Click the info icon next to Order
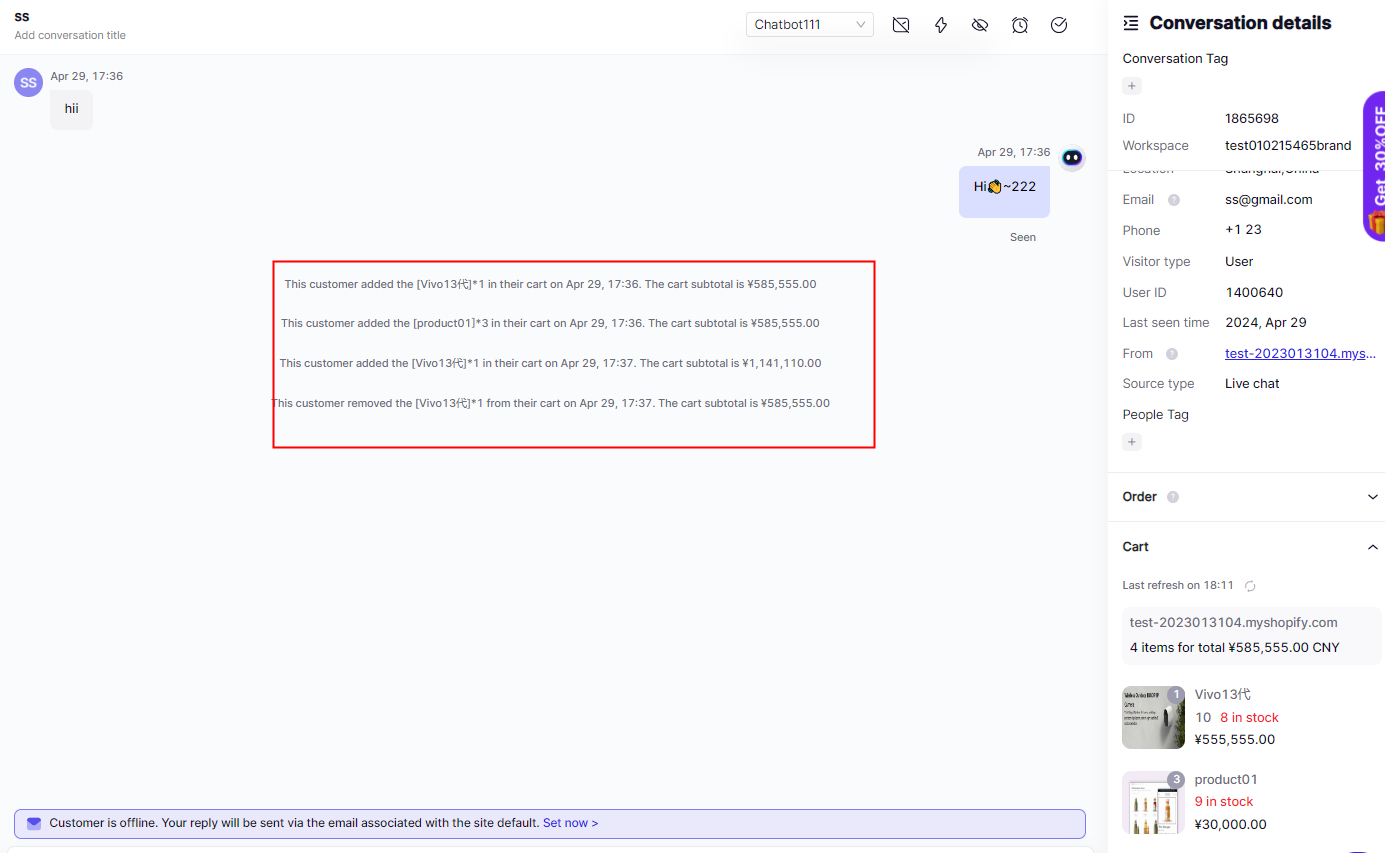The height and width of the screenshot is (853, 1385). (x=1173, y=497)
